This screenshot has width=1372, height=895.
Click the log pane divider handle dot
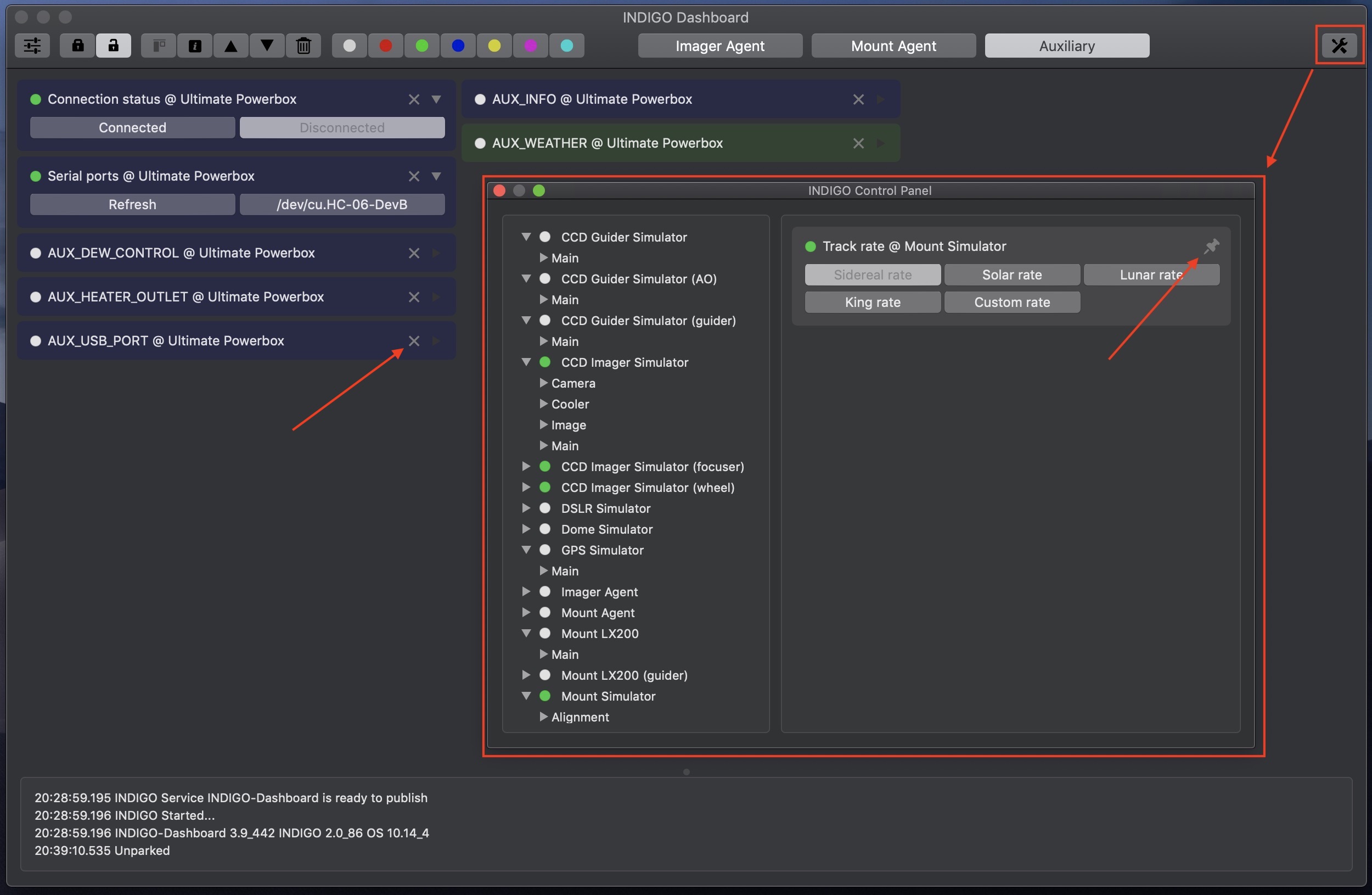click(686, 771)
